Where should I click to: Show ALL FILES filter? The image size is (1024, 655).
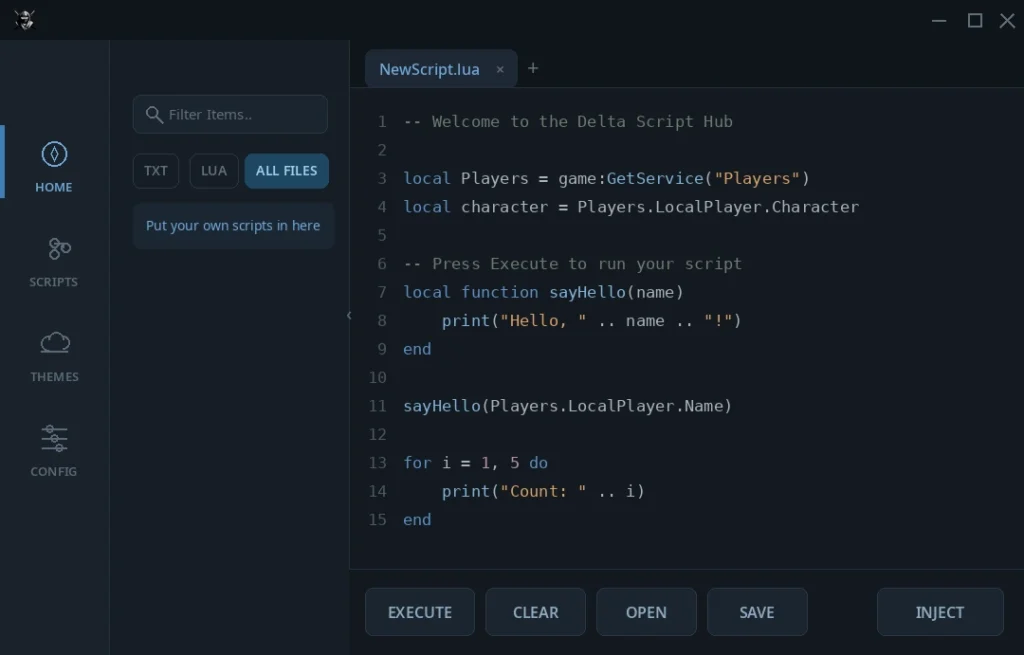coord(287,171)
